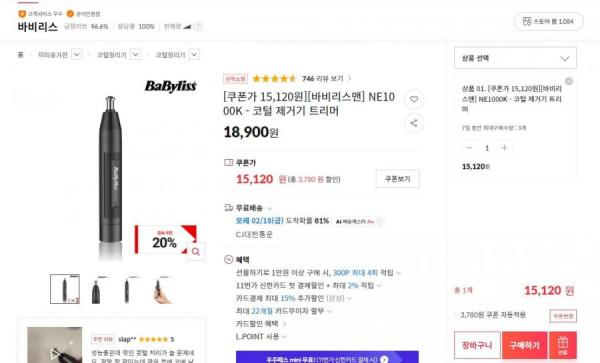The image size is (600, 363).
Task: Click the 스토어 찜 store icon button
Action: click(548, 21)
